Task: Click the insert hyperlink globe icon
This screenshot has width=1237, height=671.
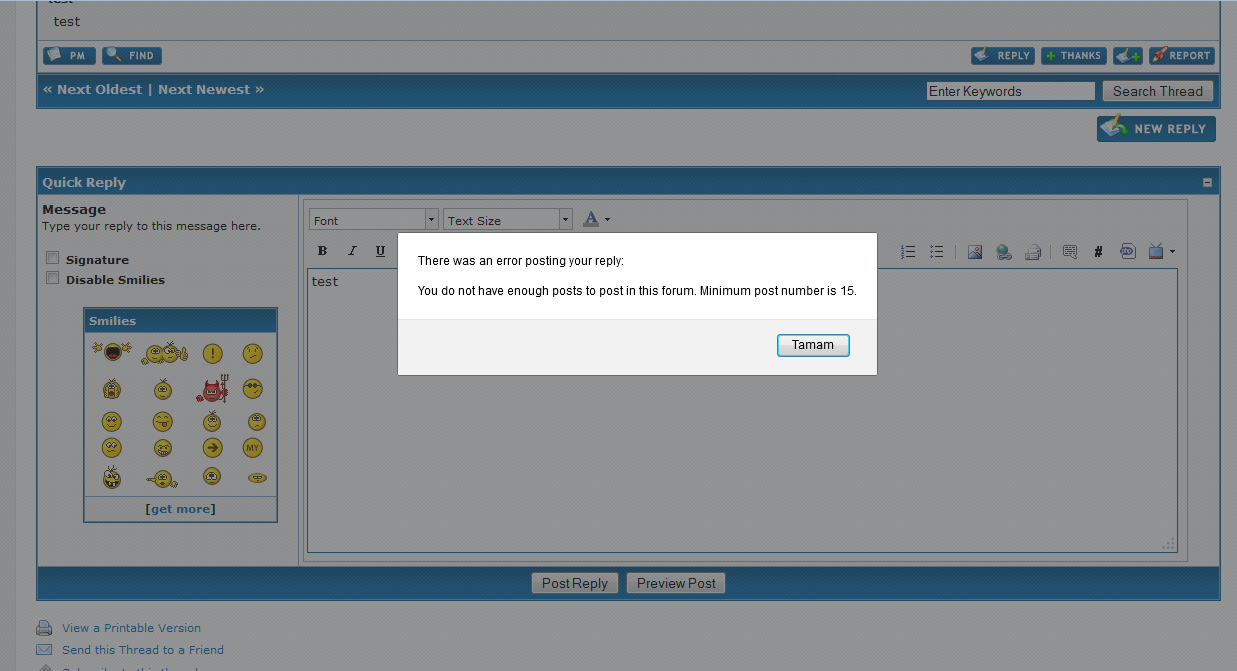Action: click(1004, 252)
